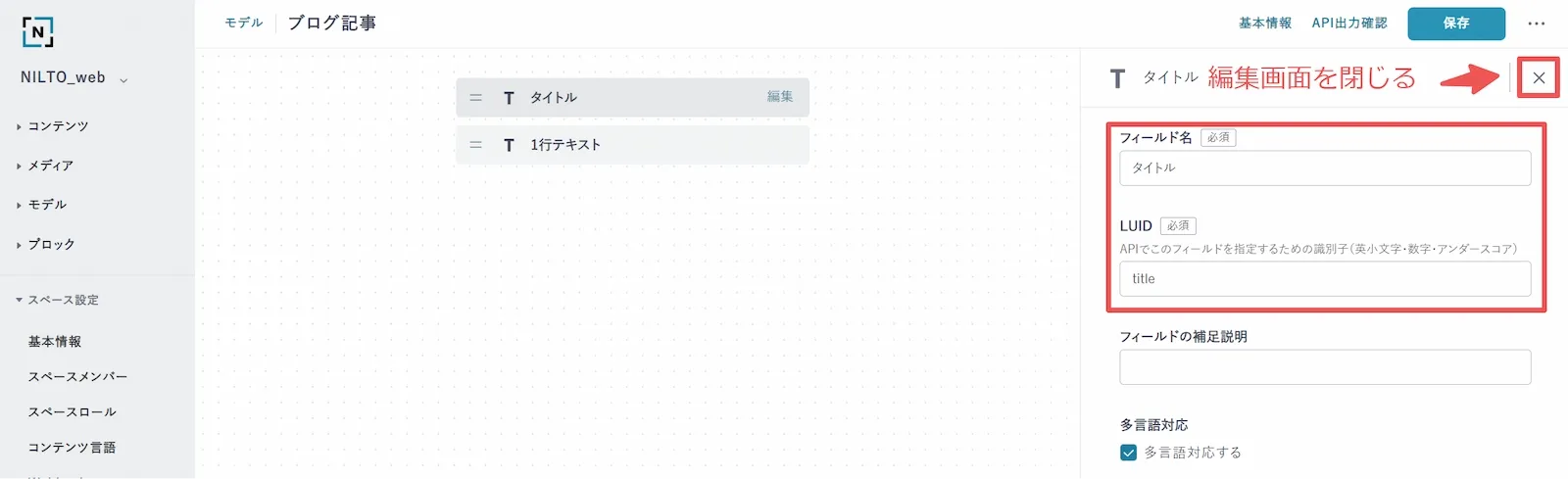Viewport: 1568px width, 479px height.
Task: Click 編集 link on タイトル field
Action: [780, 97]
